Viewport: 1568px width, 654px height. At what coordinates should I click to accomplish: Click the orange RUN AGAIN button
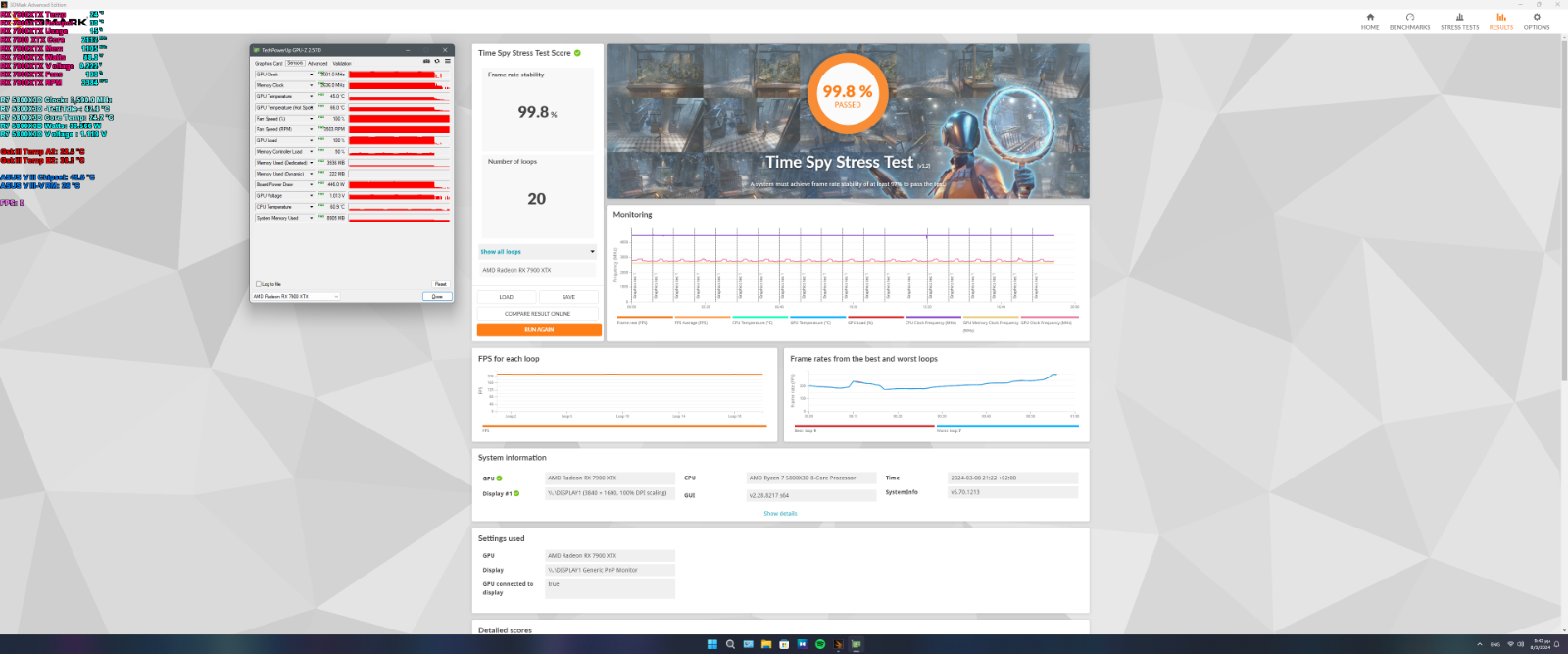539,330
